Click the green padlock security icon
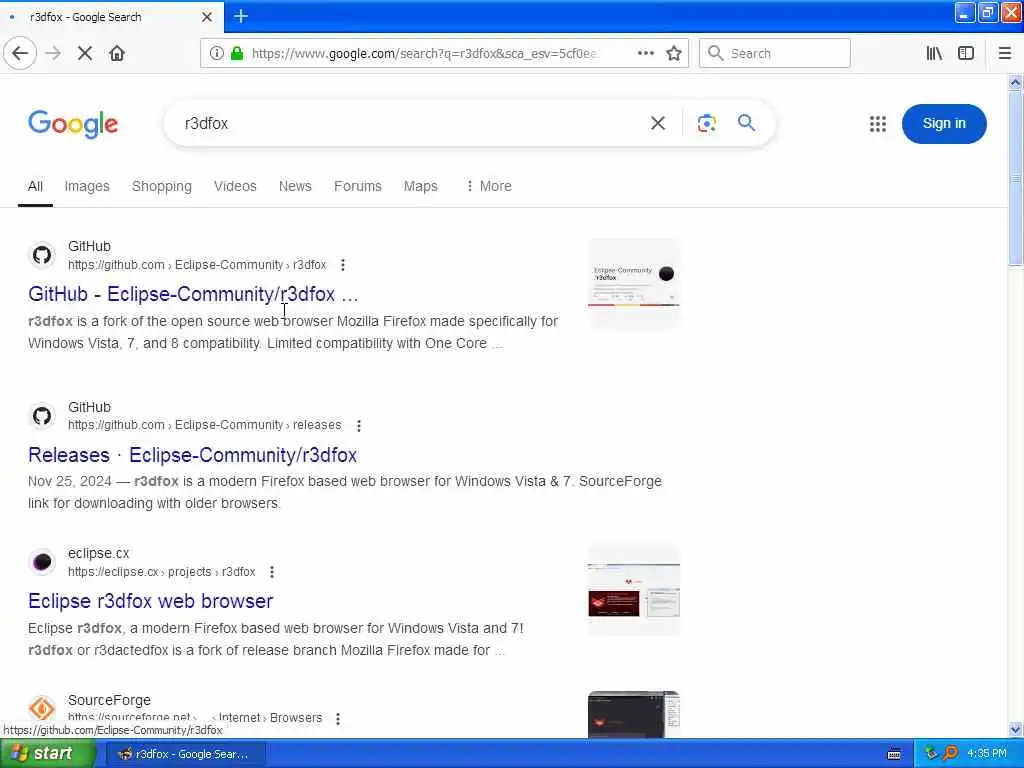1024x768 pixels. click(237, 54)
